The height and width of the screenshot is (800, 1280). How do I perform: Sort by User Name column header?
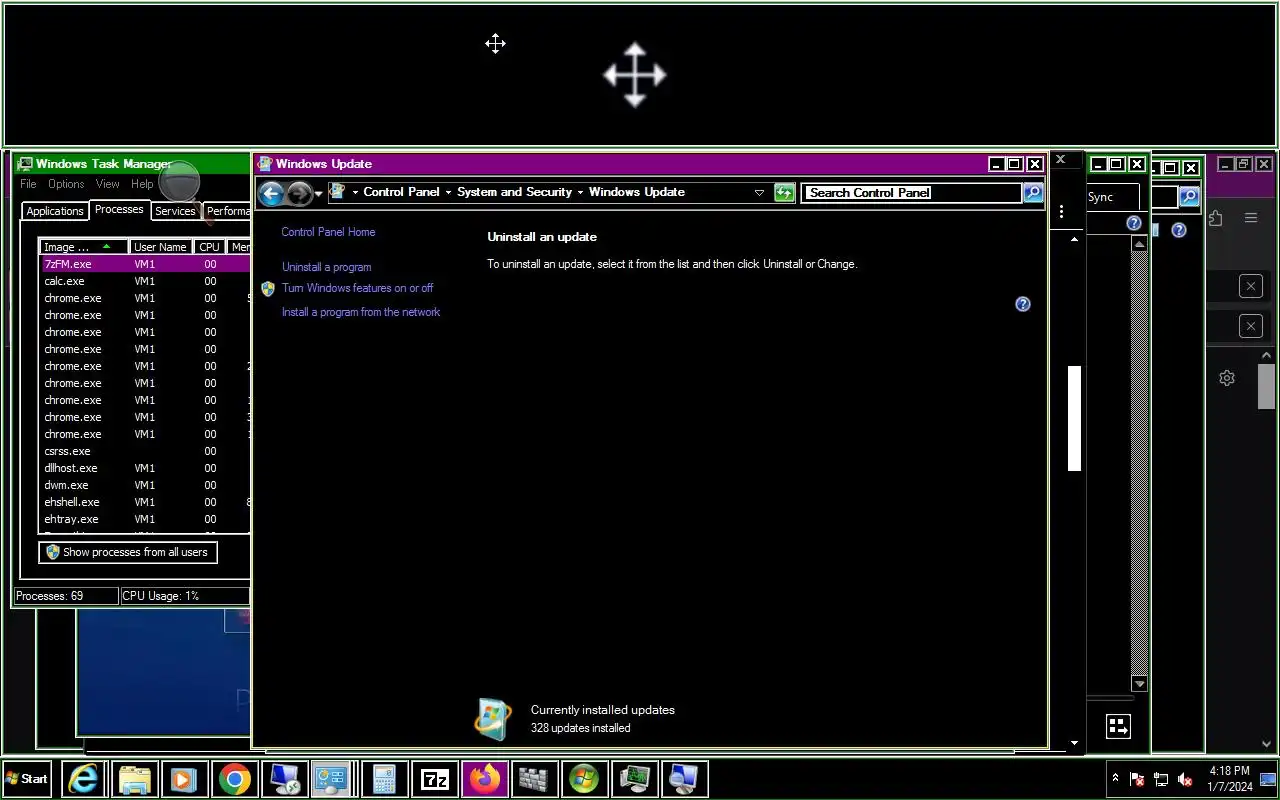coord(161,247)
